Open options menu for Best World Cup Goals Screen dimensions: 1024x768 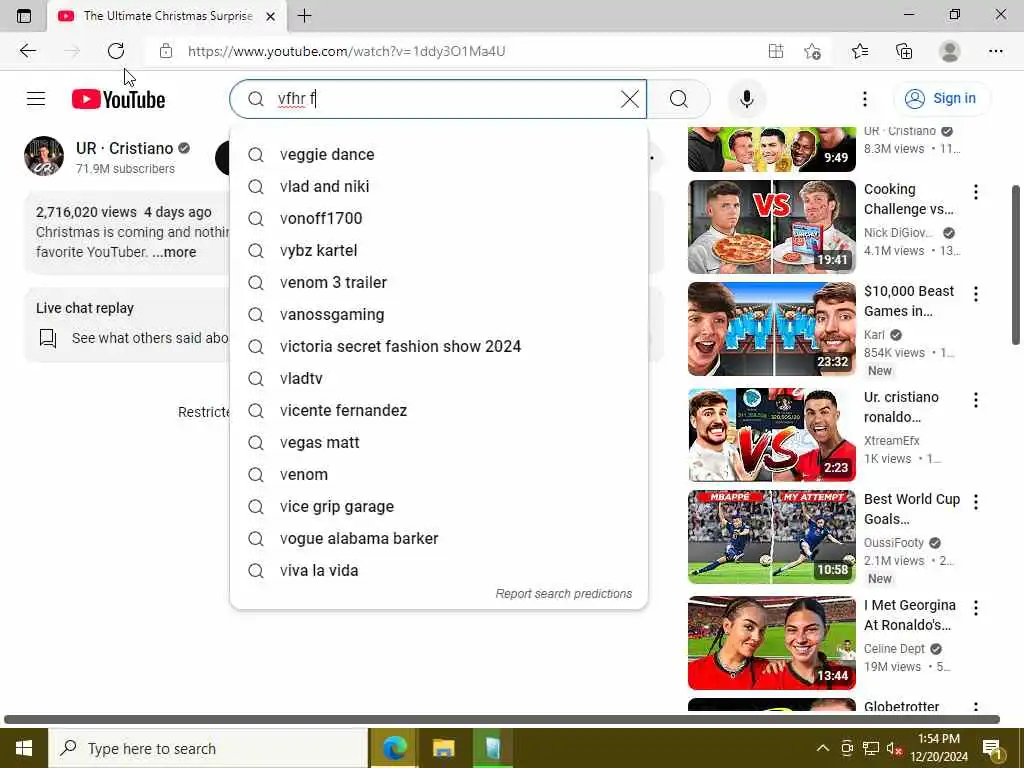tap(976, 502)
